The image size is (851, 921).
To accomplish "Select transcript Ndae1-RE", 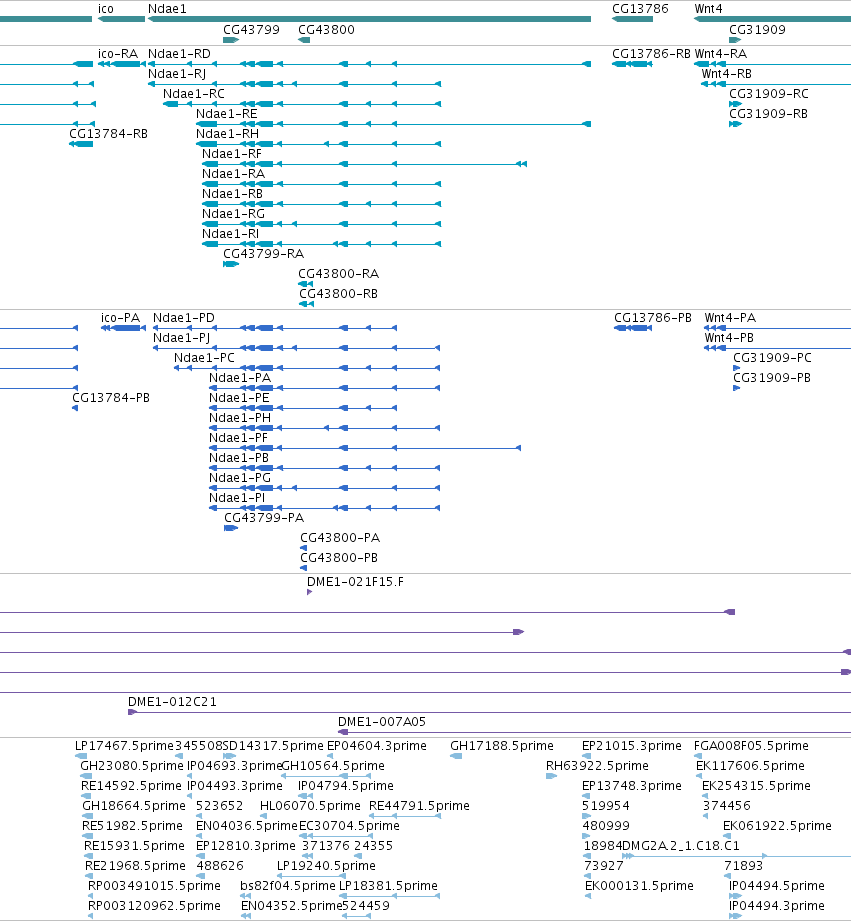I will pos(393,124).
